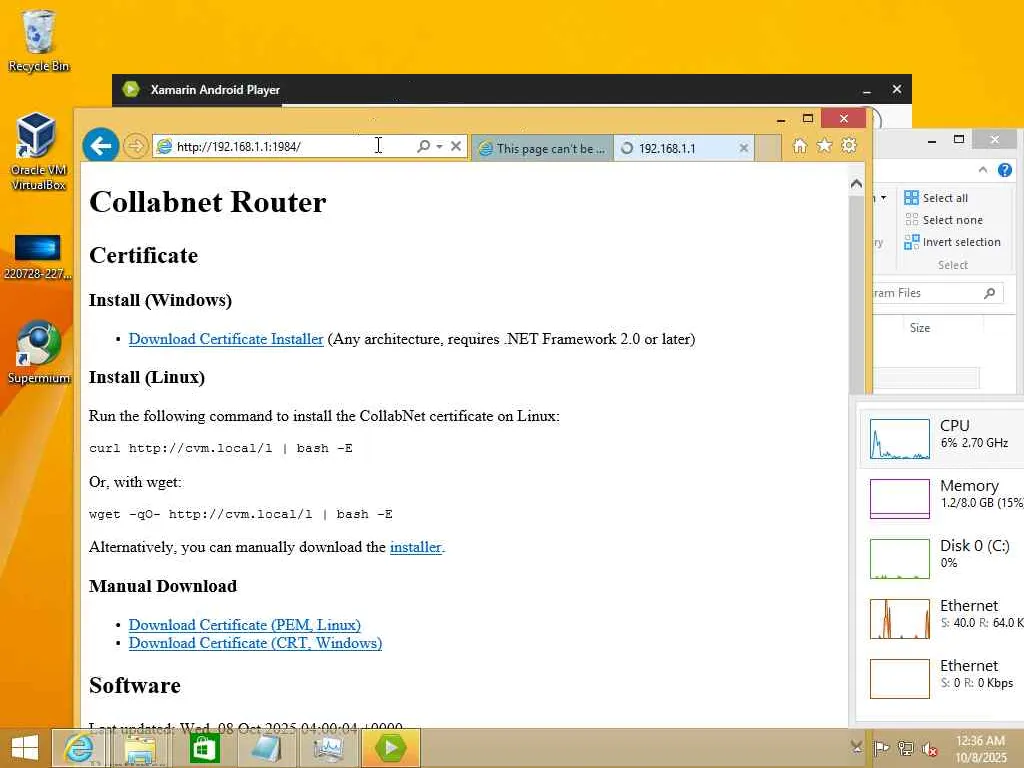Click the Size column header in File Explorer

tap(920, 328)
